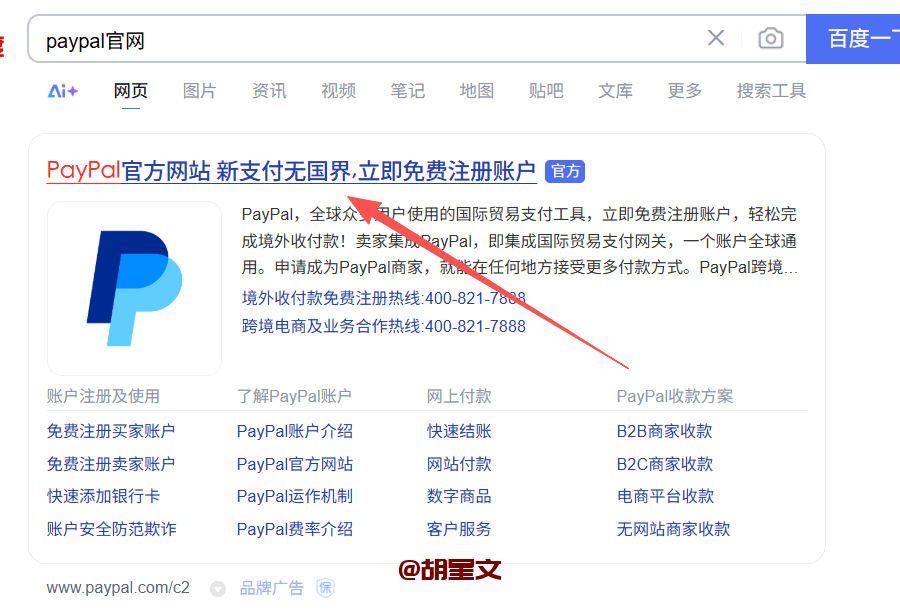Viewport: 900px width, 610px height.
Task: Clear the search box with X icon
Action: pyautogui.click(x=716, y=39)
